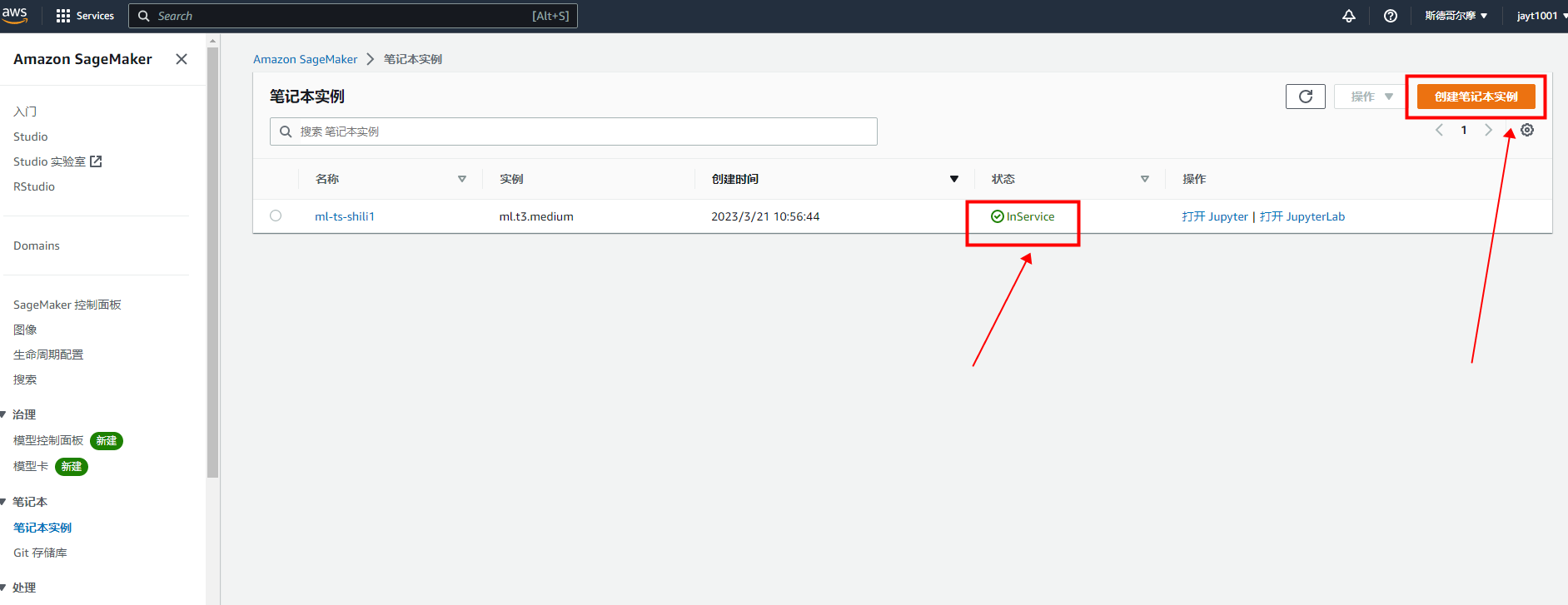Close the Amazon SageMaker sidebar

pyautogui.click(x=182, y=59)
